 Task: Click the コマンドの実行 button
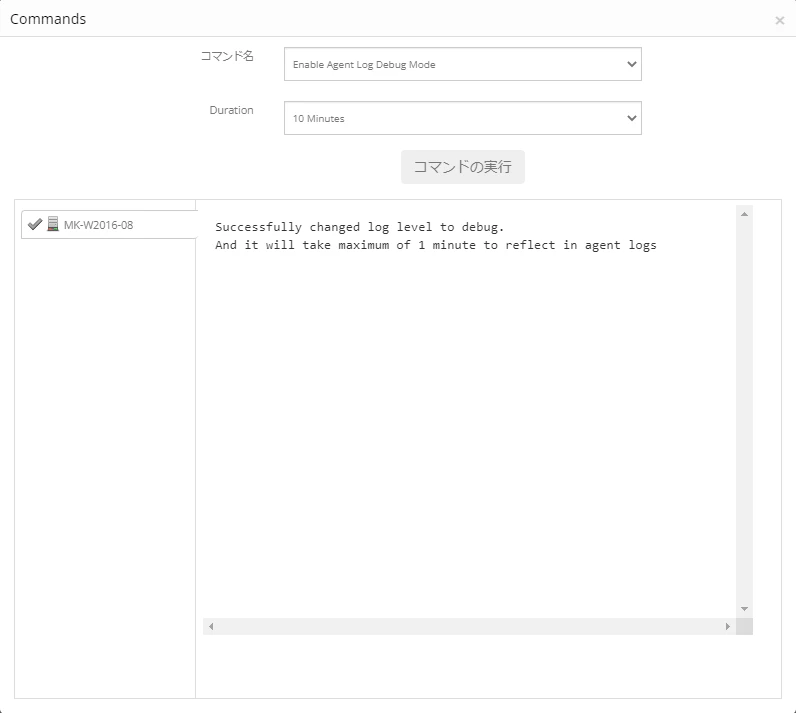(x=462, y=166)
